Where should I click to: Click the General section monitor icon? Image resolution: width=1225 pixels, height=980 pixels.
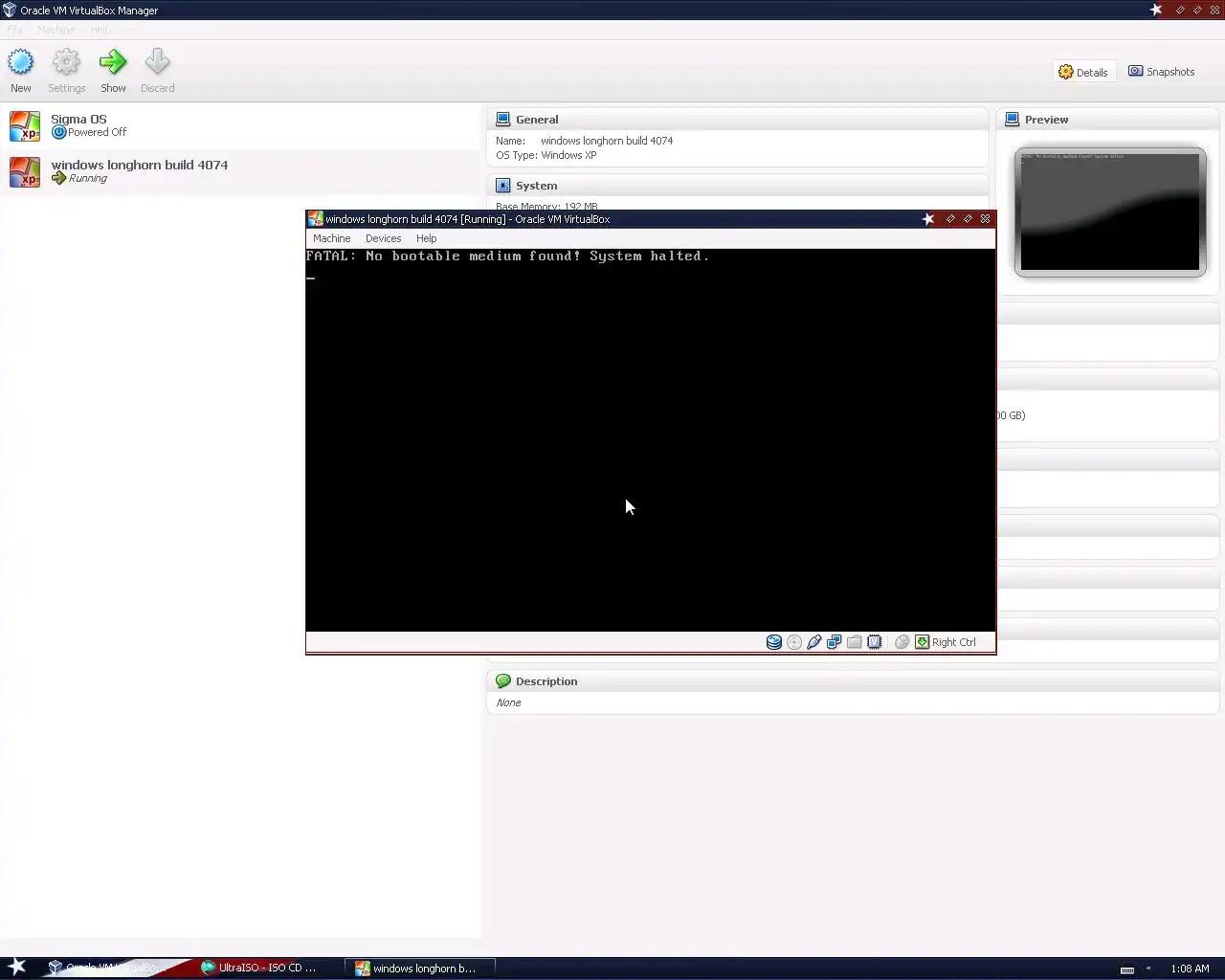click(x=503, y=120)
